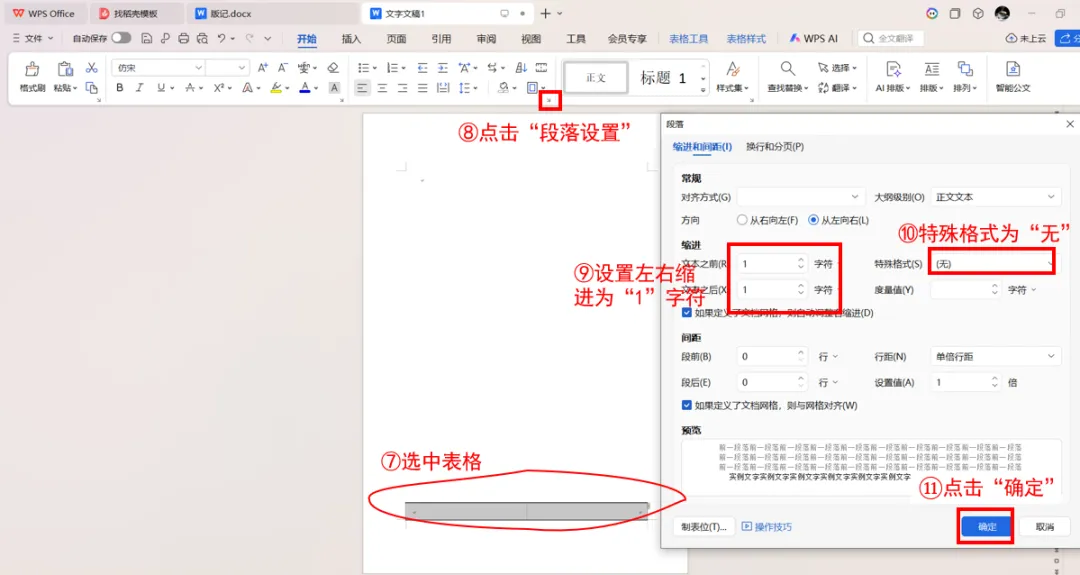
Task: Toggle the AutoSave (自动保存) switch
Action: [x=121, y=38]
